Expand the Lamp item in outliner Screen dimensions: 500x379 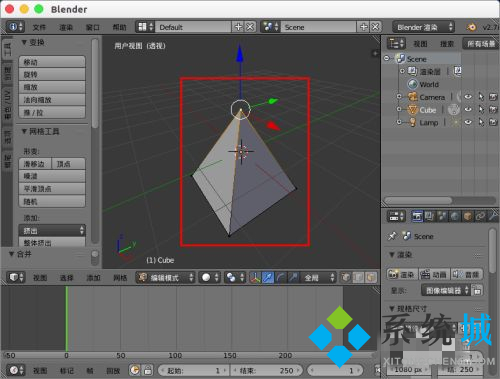399,122
